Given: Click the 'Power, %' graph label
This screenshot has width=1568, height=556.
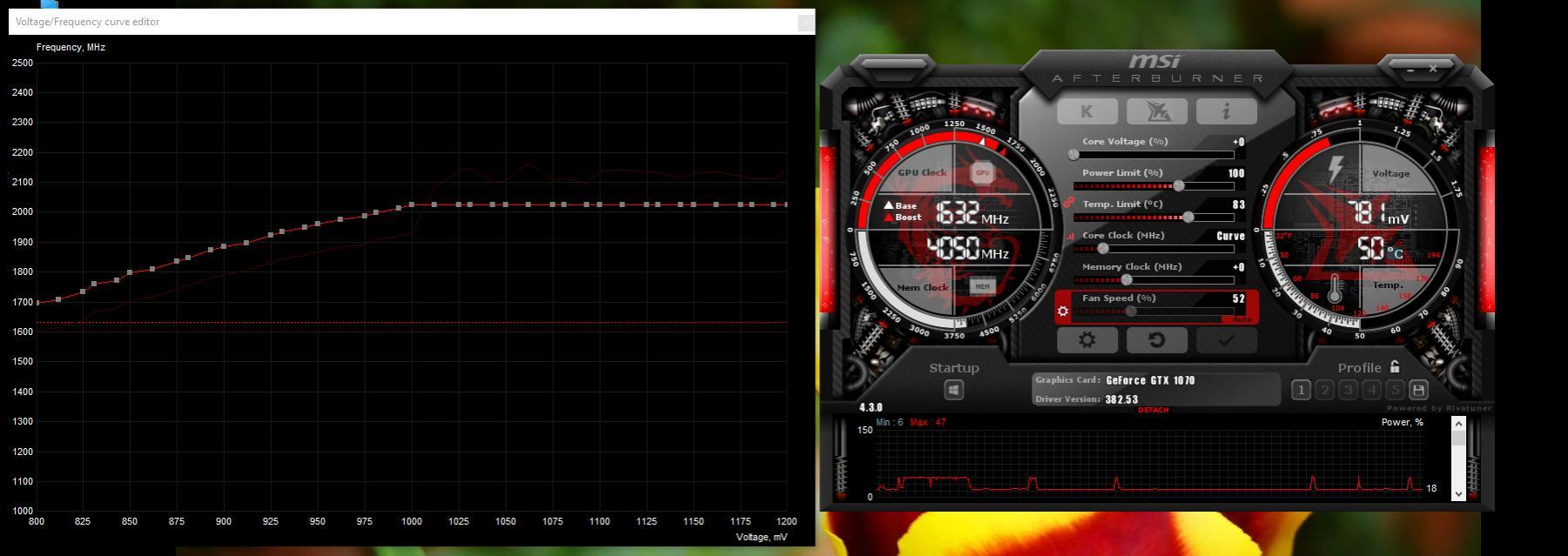Looking at the screenshot, I should (1403, 422).
